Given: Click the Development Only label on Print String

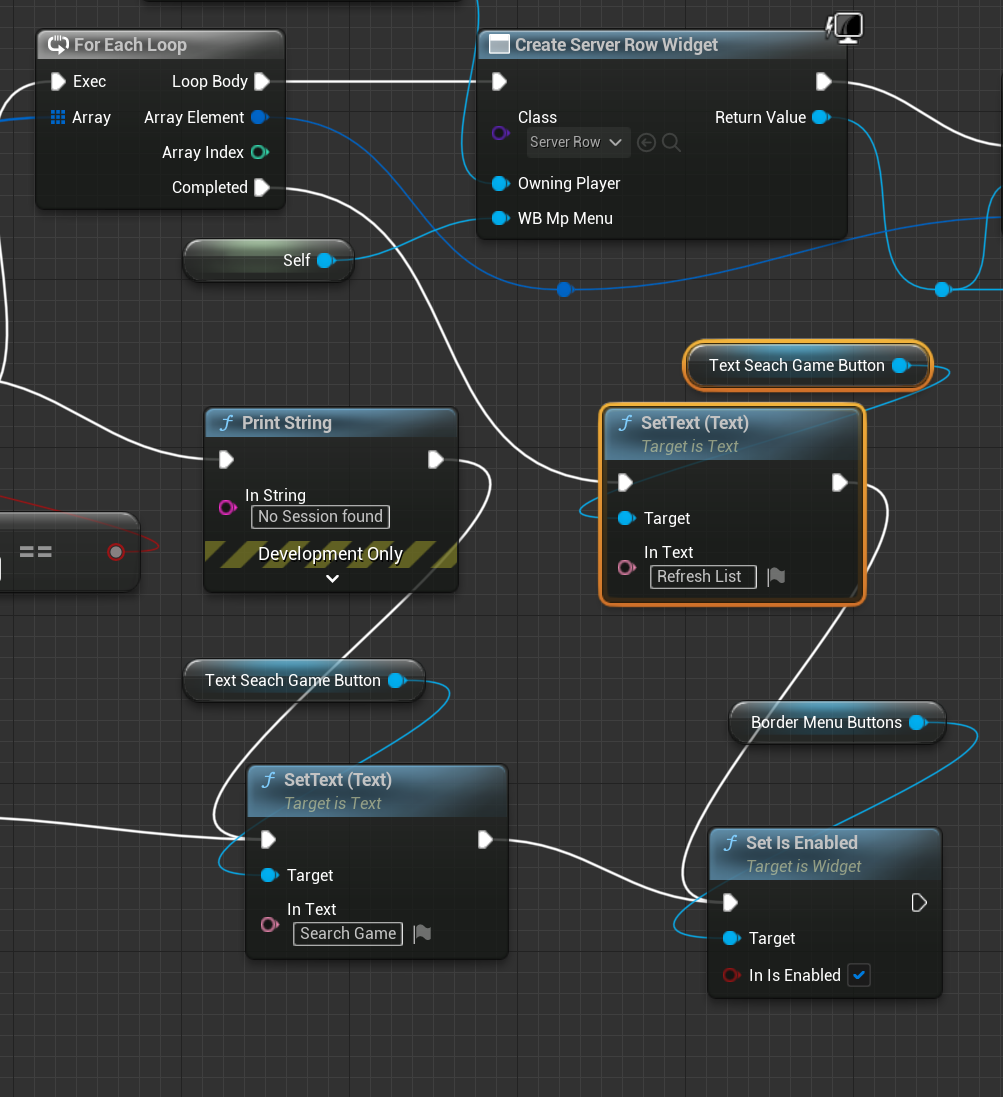Looking at the screenshot, I should click(x=330, y=554).
